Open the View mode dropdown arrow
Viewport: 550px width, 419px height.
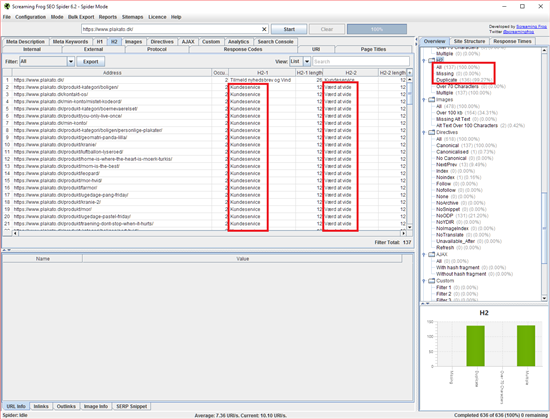307,61
